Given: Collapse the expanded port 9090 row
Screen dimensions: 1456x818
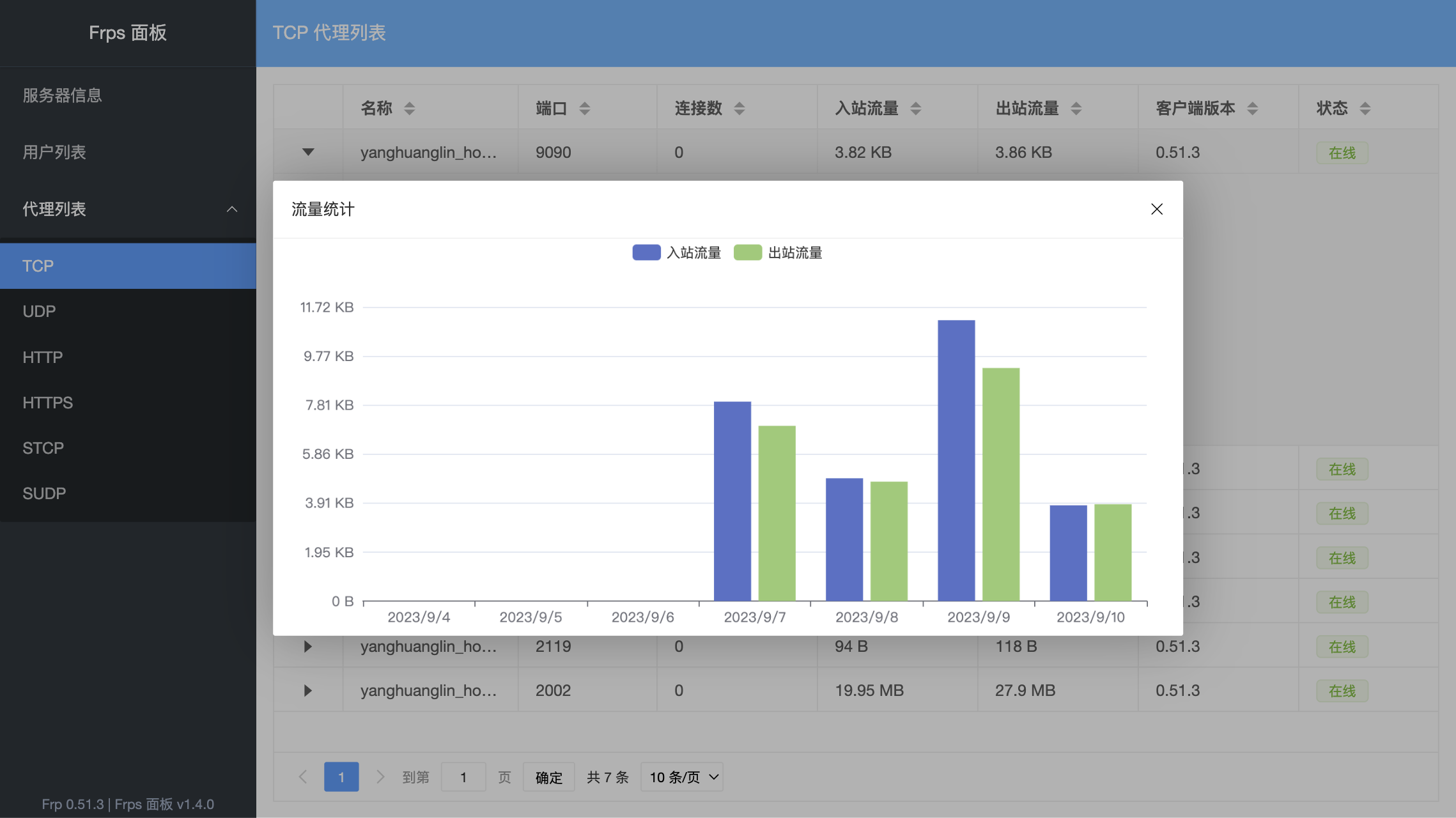Looking at the screenshot, I should click(x=308, y=152).
